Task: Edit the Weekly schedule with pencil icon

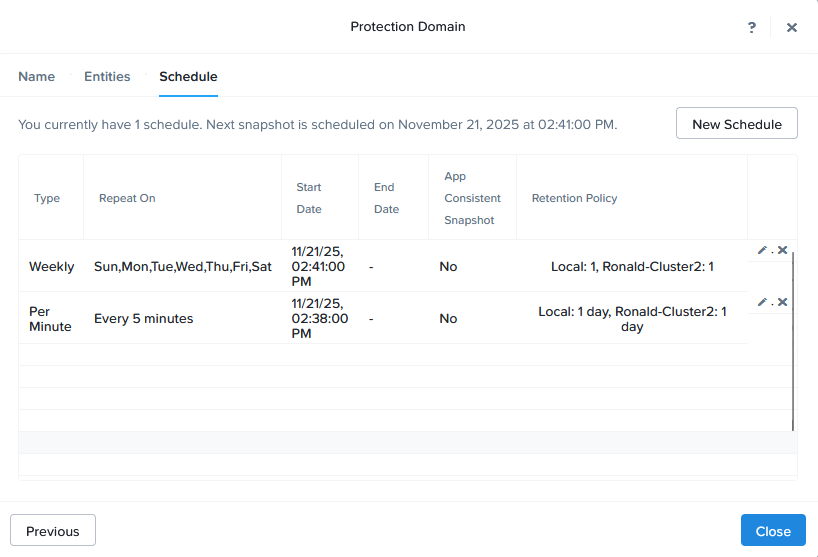Action: click(762, 250)
